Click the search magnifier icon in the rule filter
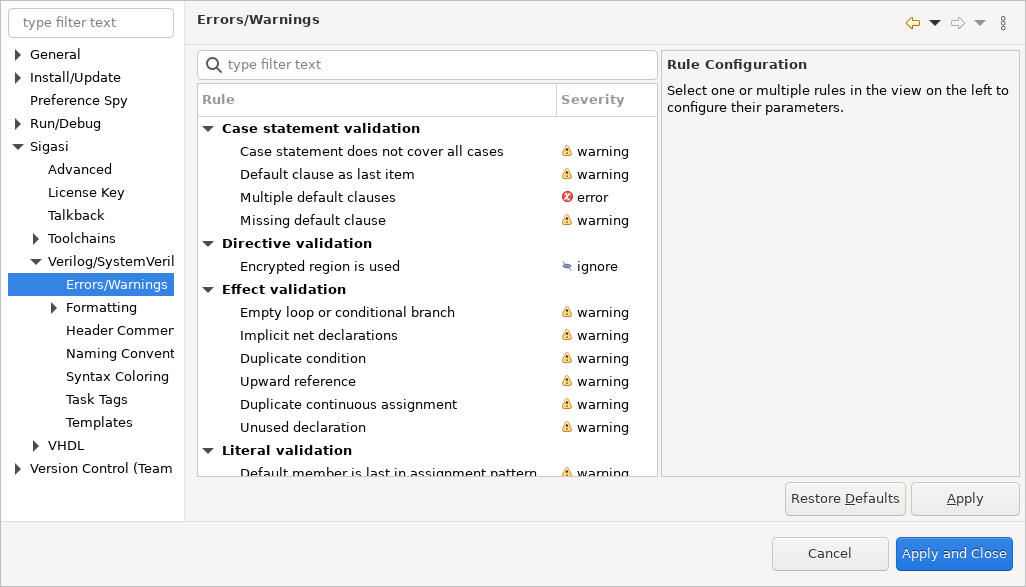1026x587 pixels. [x=214, y=65]
